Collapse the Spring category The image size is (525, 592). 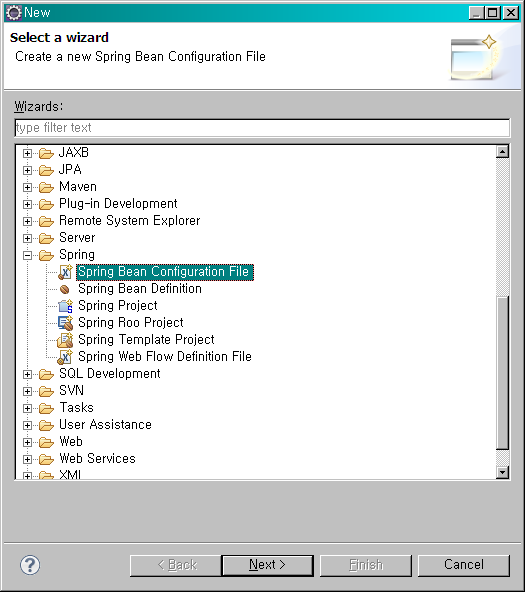pyautogui.click(x=27, y=255)
